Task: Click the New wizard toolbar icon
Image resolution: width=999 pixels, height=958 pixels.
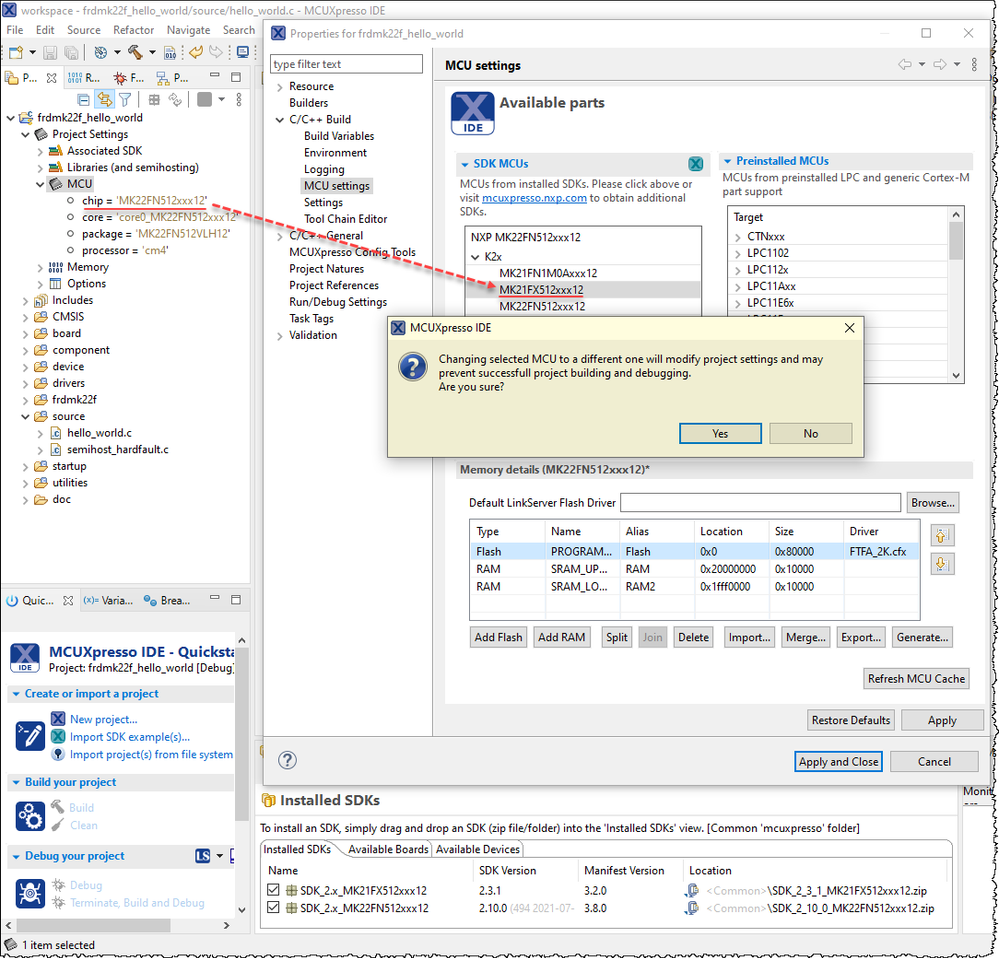Action: tap(16, 52)
